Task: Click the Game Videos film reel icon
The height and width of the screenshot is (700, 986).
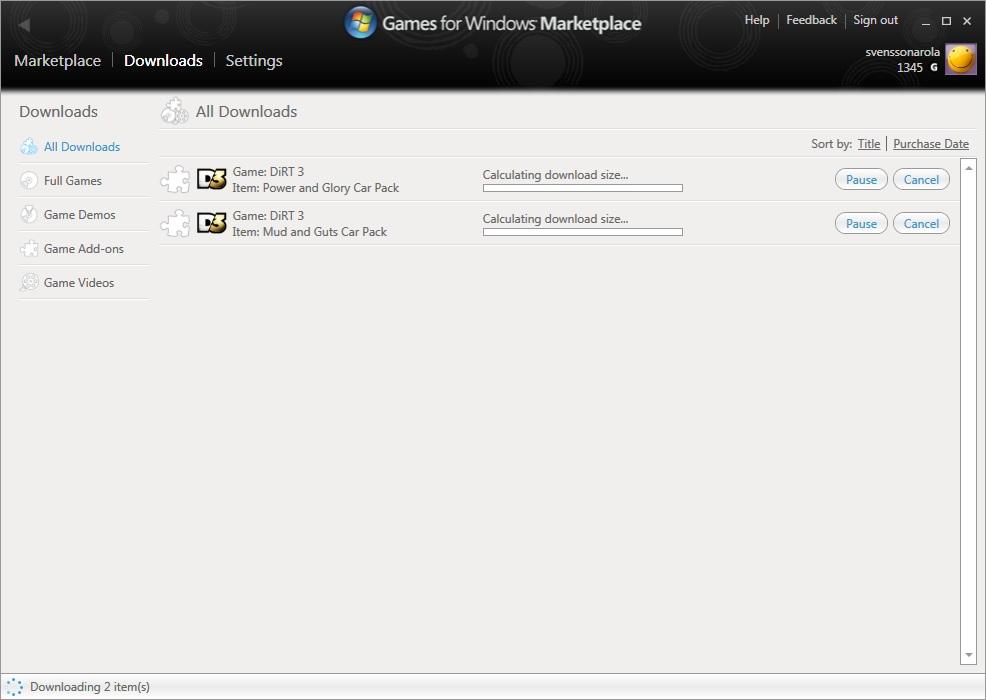Action: click(28, 282)
